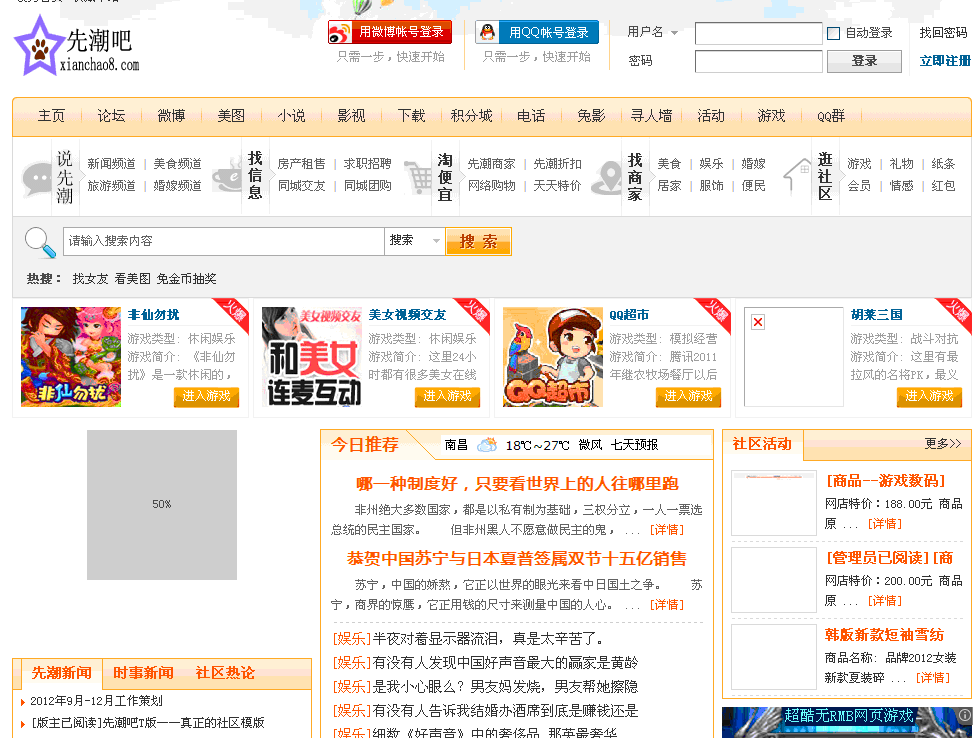Open the 韩版新款短袖雪纺 product link
The width and height of the screenshot is (979, 738).
coord(884,635)
